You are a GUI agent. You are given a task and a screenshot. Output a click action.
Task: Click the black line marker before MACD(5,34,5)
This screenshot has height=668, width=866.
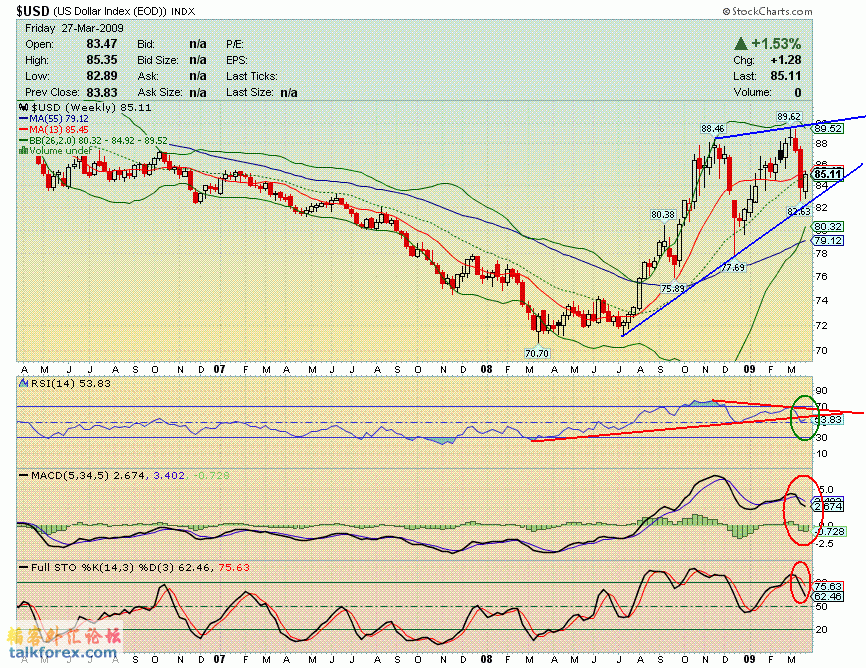pos(24,475)
